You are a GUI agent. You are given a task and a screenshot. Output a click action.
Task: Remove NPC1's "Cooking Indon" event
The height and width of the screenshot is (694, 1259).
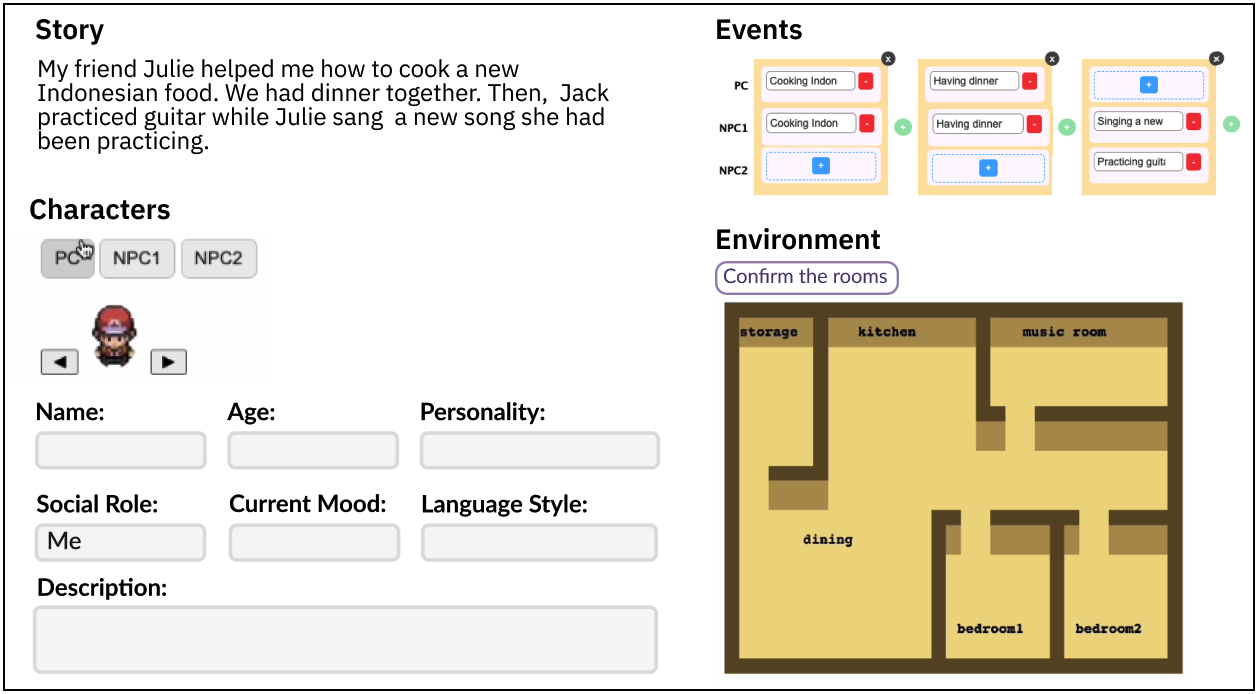[x=866, y=123]
